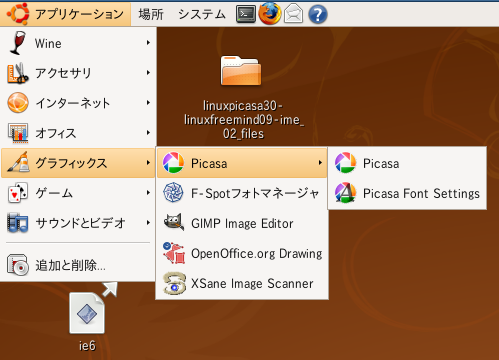Viewport: 499px width, 360px height.
Task: Launch XSane Image Scanner
Action: 242,283
